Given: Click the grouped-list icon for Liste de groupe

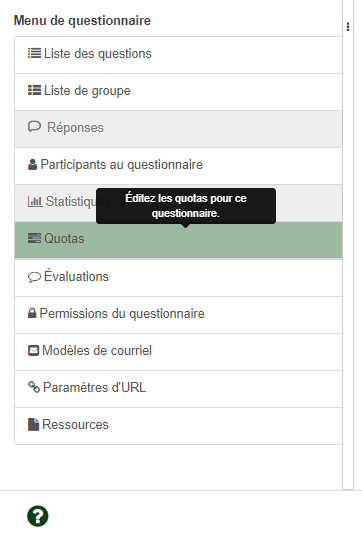Looking at the screenshot, I should pyautogui.click(x=34, y=90).
